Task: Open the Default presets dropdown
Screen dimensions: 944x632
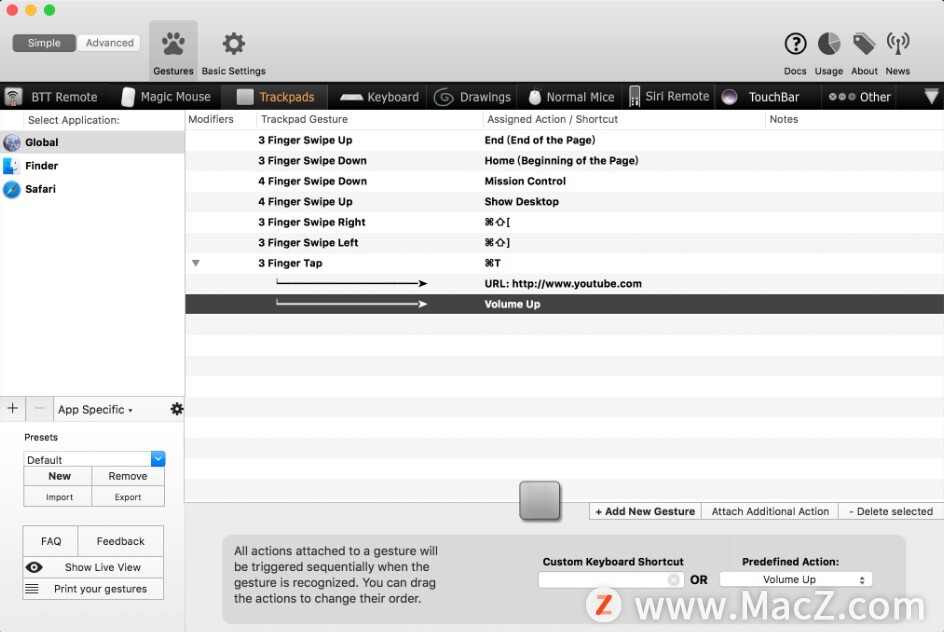Action: [94, 459]
